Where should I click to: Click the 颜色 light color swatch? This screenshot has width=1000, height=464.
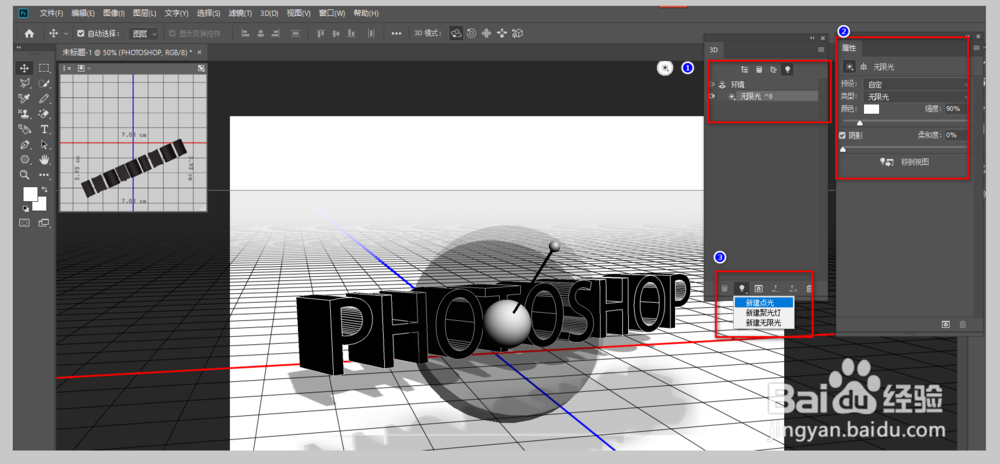coord(871,109)
